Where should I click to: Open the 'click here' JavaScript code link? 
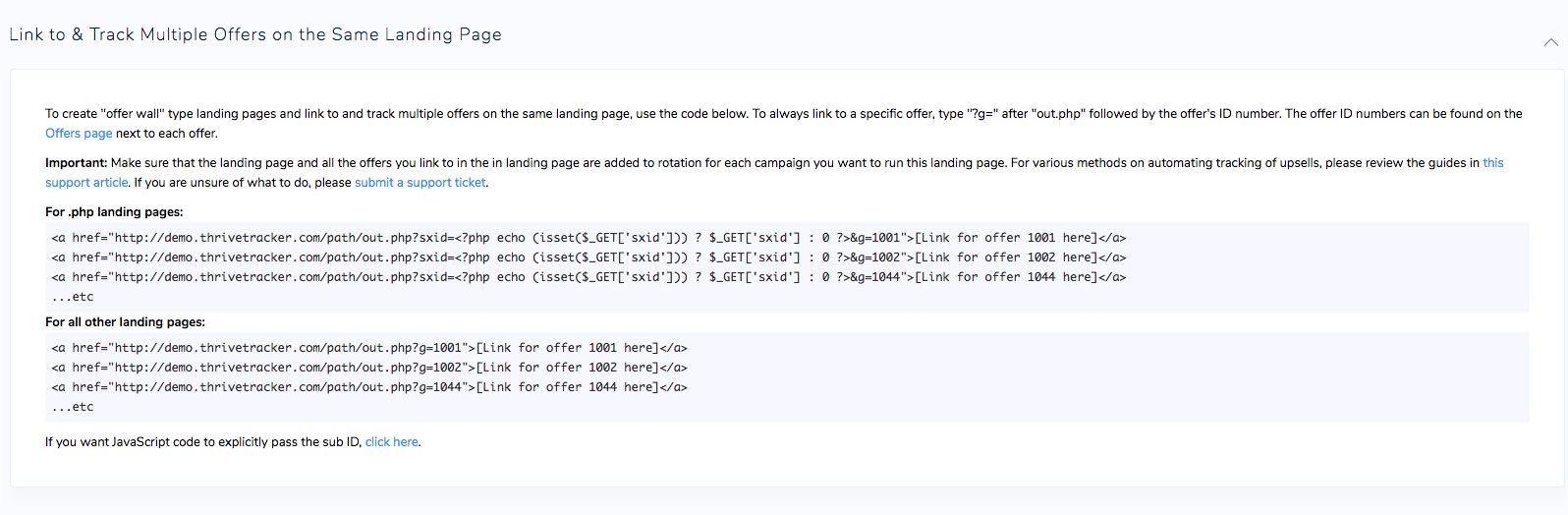pos(392,442)
